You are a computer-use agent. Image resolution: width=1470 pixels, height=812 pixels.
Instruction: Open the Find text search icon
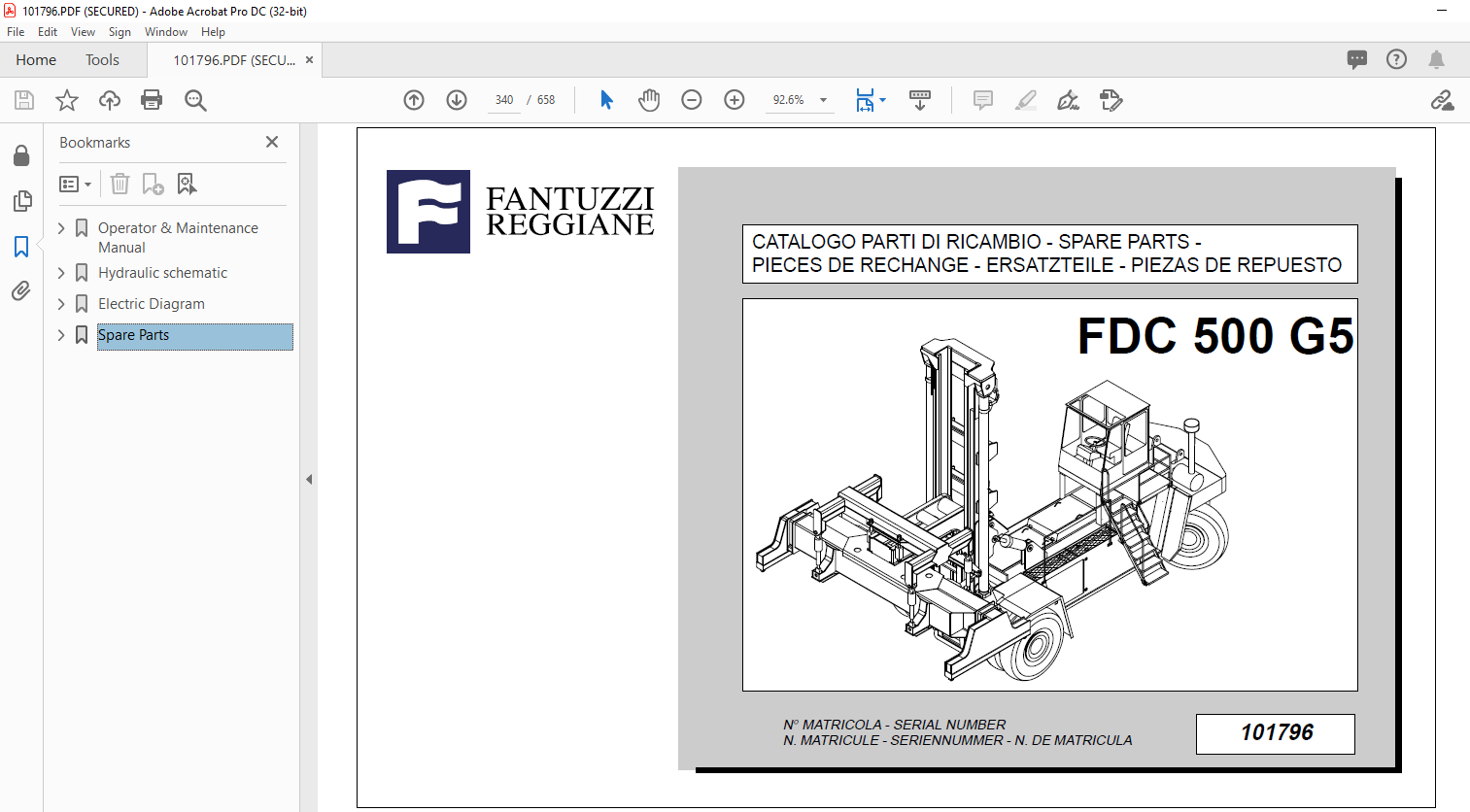click(195, 100)
